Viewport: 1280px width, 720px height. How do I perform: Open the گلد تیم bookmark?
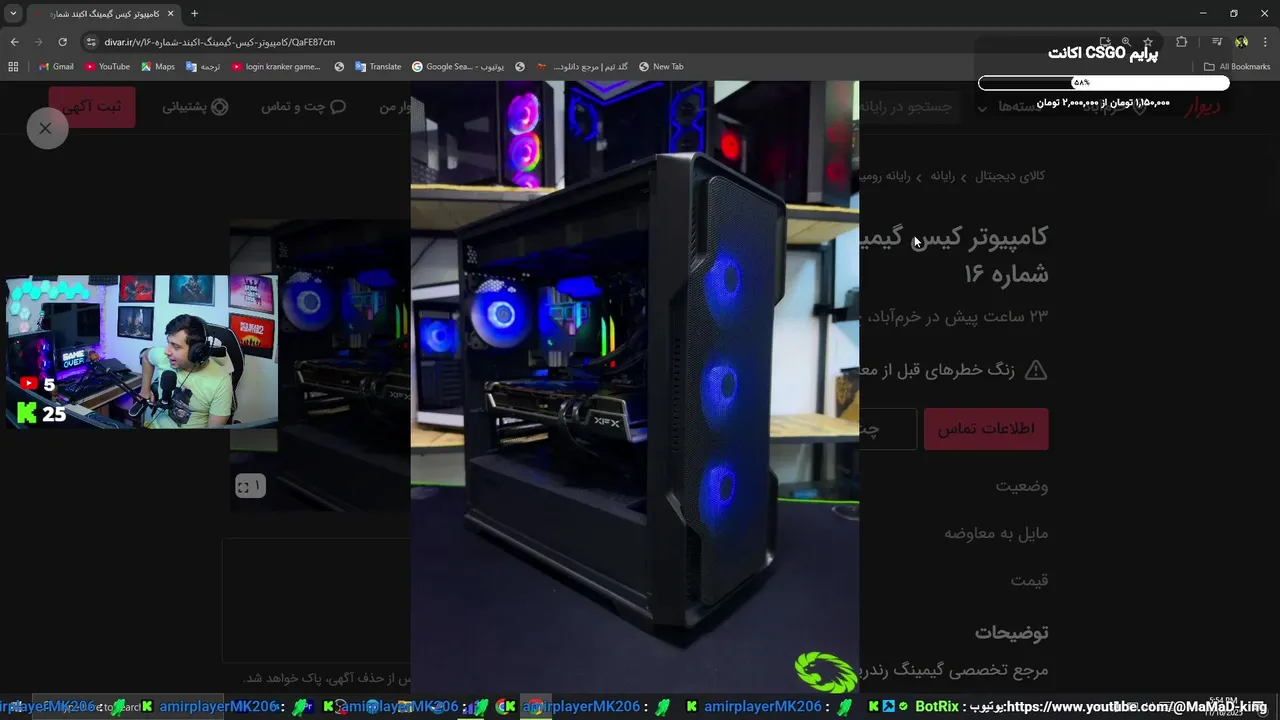[x=583, y=67]
